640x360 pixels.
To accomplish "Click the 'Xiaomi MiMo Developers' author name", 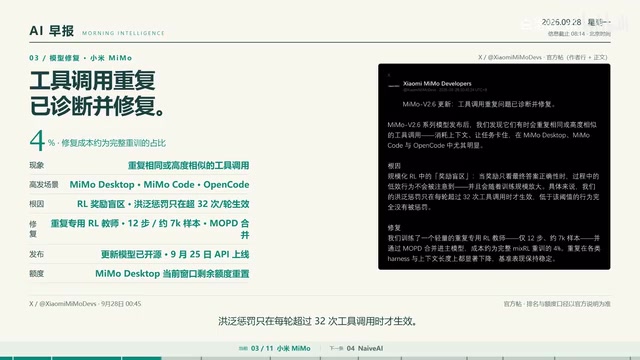I will tap(437, 83).
